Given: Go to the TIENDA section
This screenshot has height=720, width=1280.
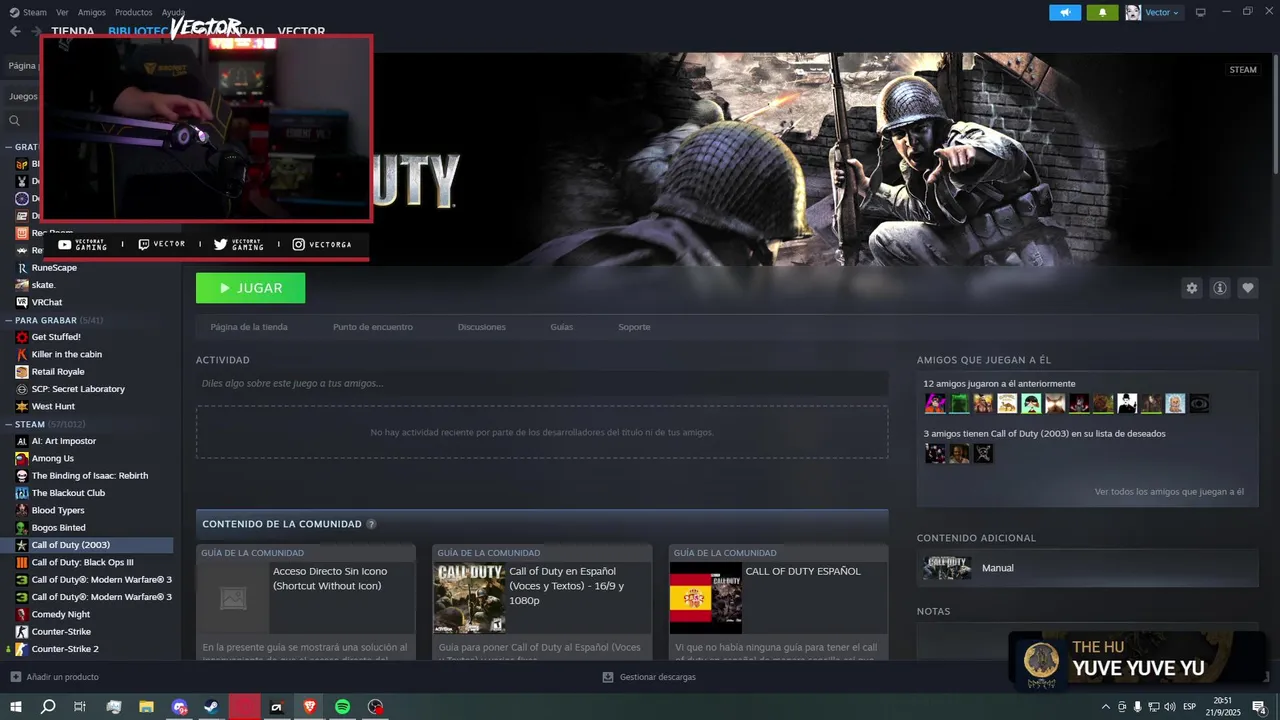Looking at the screenshot, I should click(73, 32).
